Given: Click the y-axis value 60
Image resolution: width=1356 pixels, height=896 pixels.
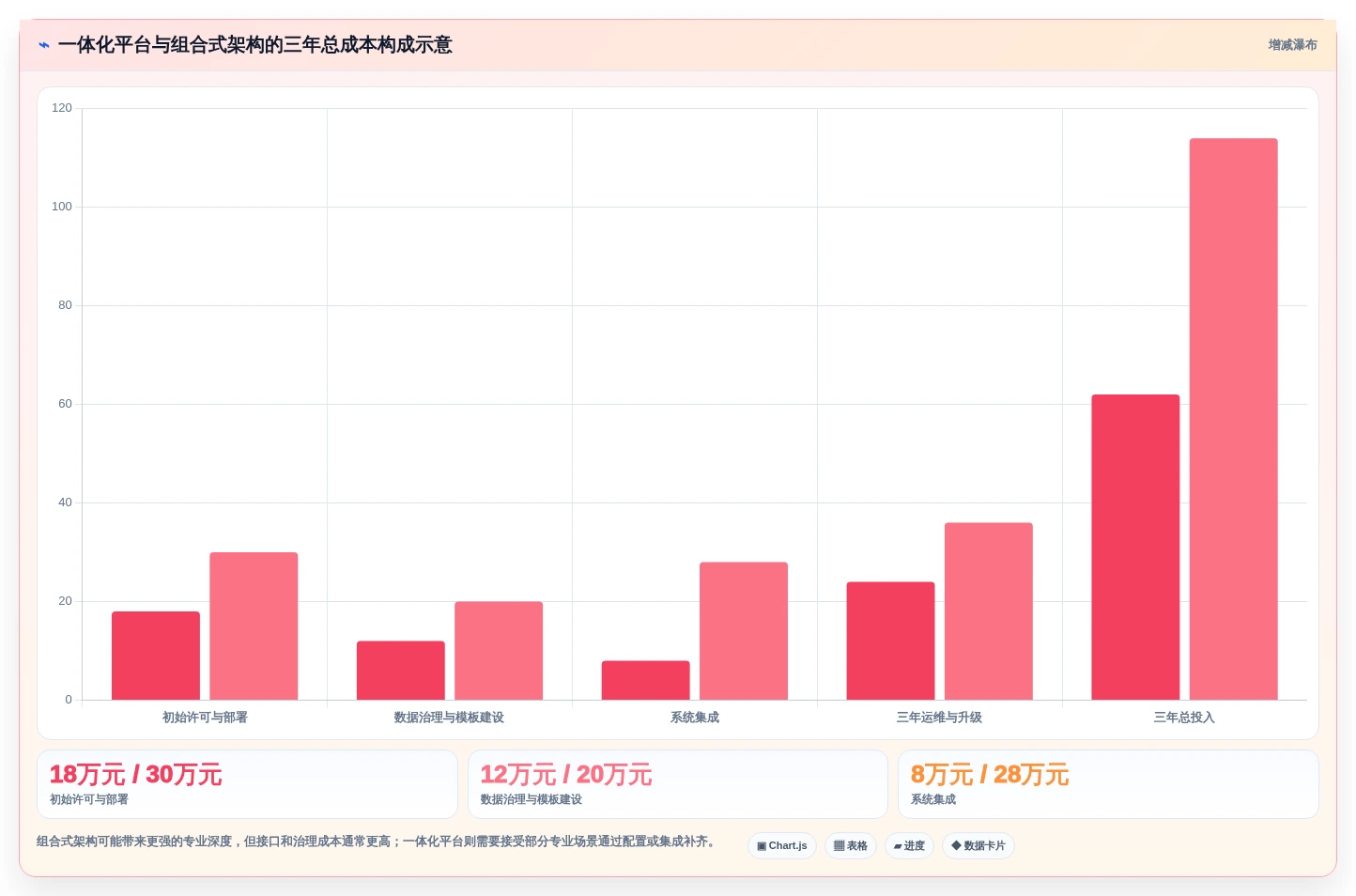Looking at the screenshot, I should click(65, 404).
